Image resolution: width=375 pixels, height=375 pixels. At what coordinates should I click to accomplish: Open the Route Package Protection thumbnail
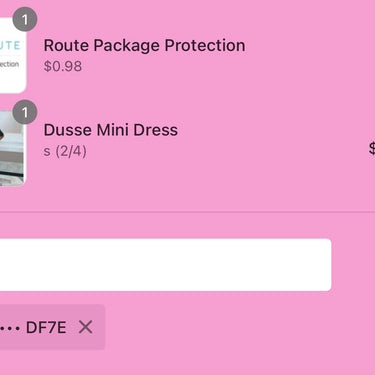click(x=13, y=55)
